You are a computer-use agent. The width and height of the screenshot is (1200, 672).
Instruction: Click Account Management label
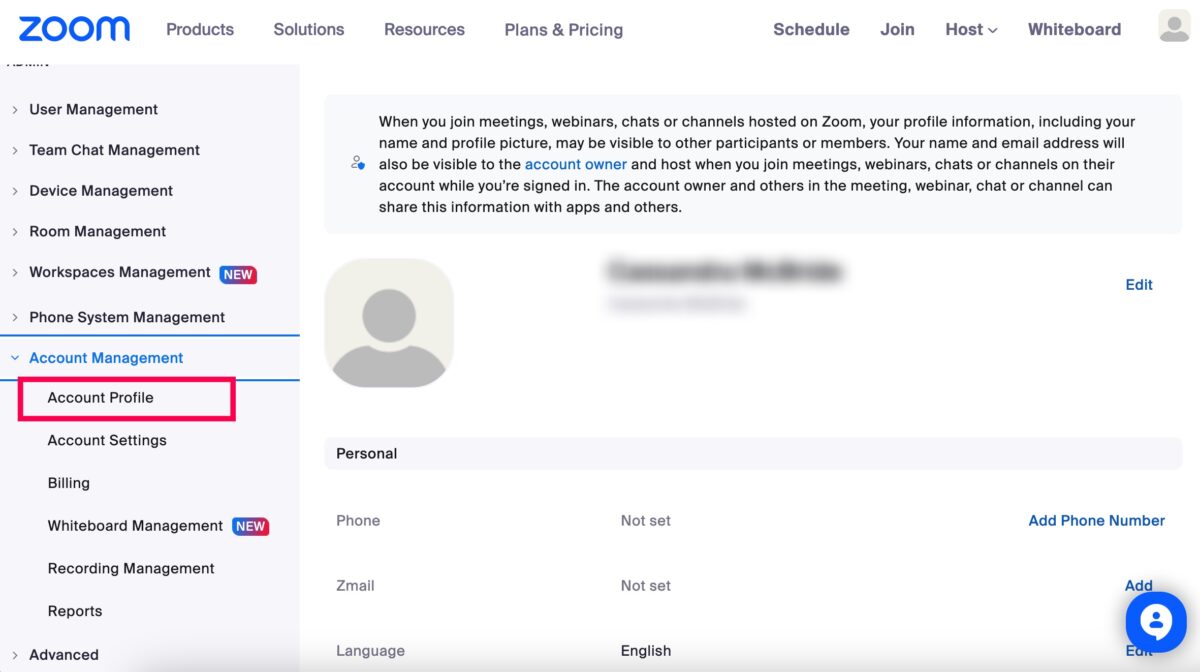pyautogui.click(x=106, y=358)
